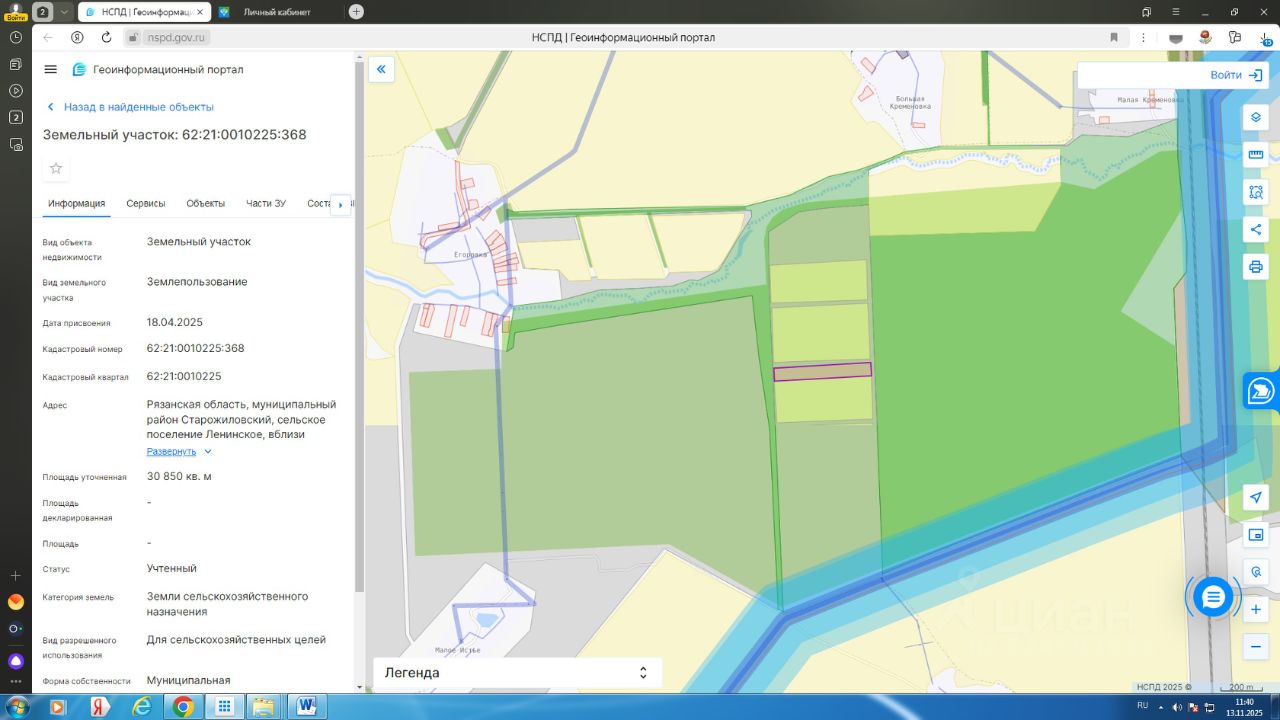
Task: Open the browser sidebar collections icon
Action: (16, 64)
